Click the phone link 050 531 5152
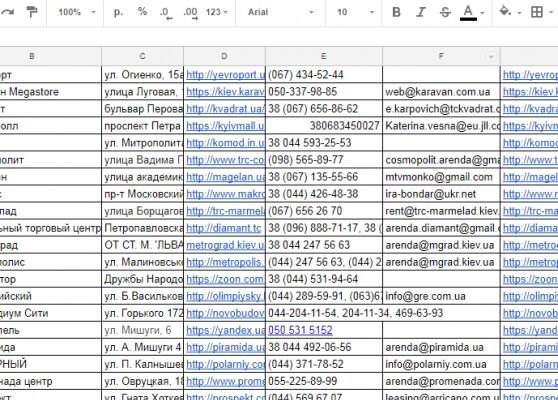The width and height of the screenshot is (558, 400). click(300, 330)
